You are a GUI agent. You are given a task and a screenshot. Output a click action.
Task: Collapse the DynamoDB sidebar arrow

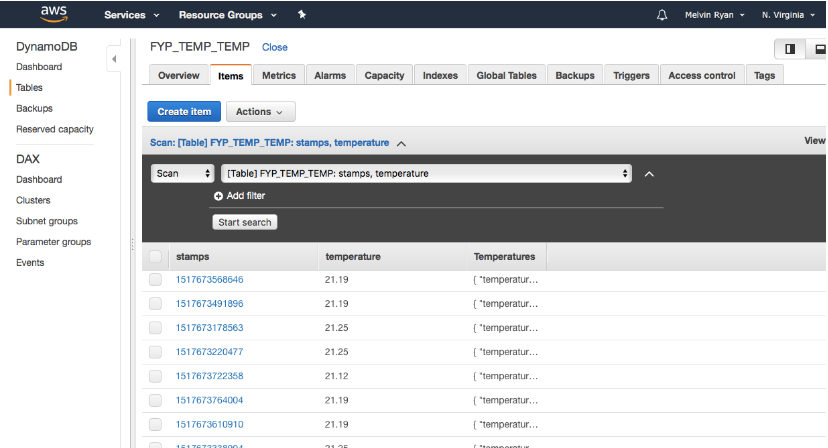click(114, 59)
